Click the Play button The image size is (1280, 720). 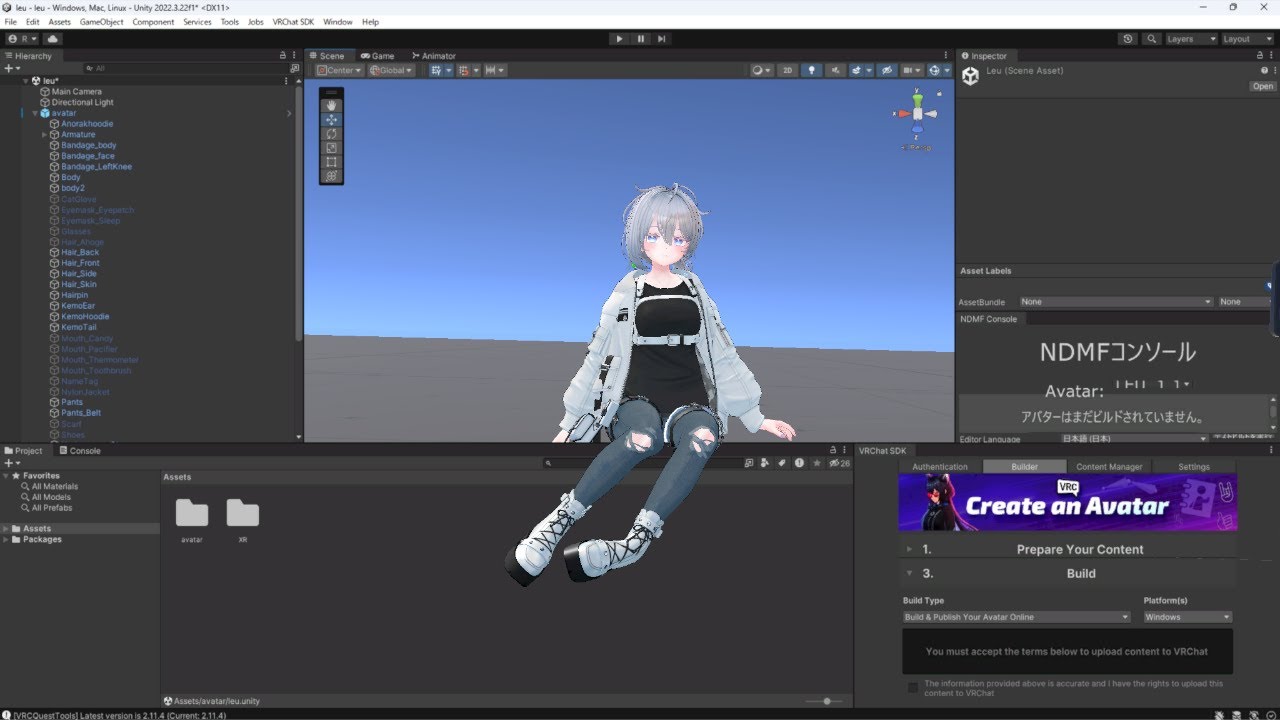pos(619,39)
